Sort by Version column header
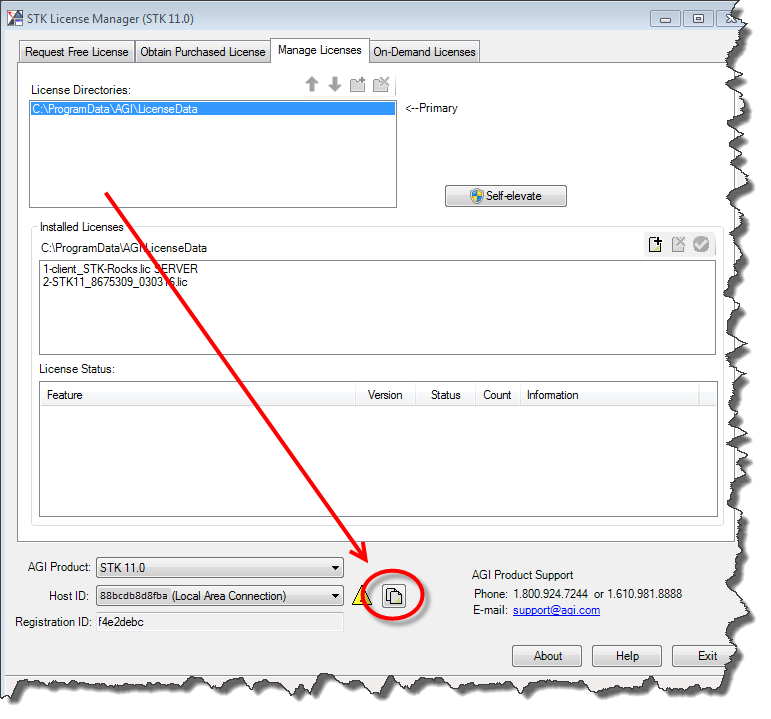 [x=385, y=395]
